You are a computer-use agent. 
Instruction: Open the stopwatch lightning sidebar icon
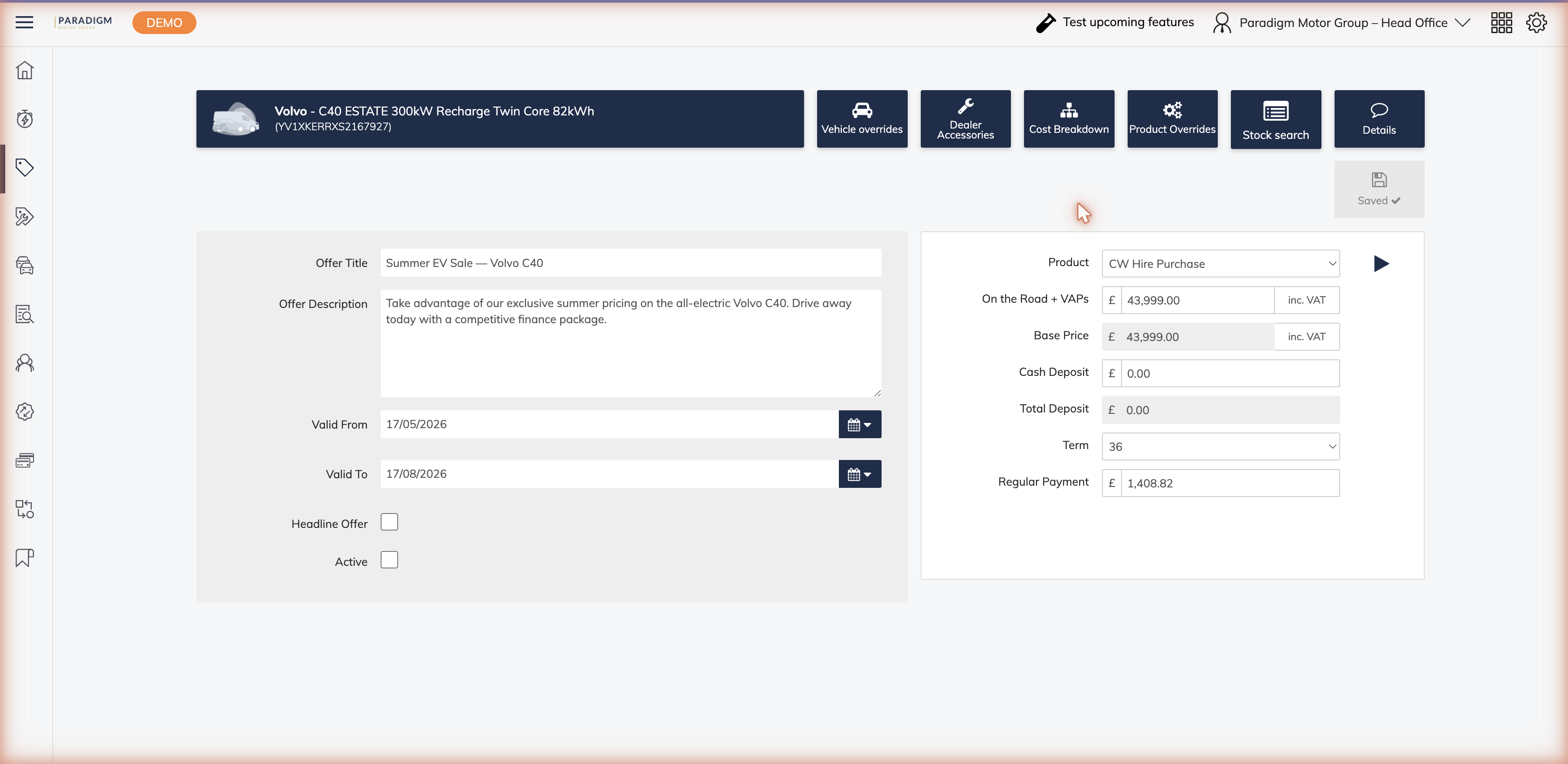25,119
